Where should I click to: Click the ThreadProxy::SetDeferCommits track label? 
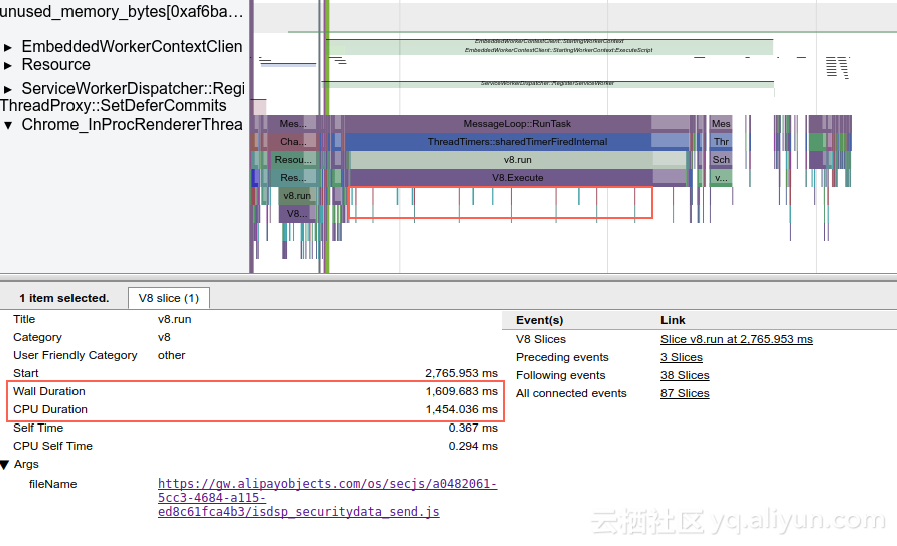[113, 106]
